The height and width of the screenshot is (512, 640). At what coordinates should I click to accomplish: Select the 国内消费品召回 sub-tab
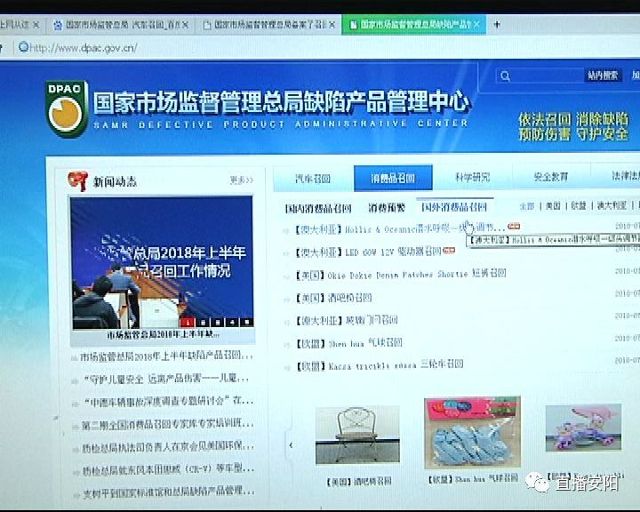click(318, 209)
